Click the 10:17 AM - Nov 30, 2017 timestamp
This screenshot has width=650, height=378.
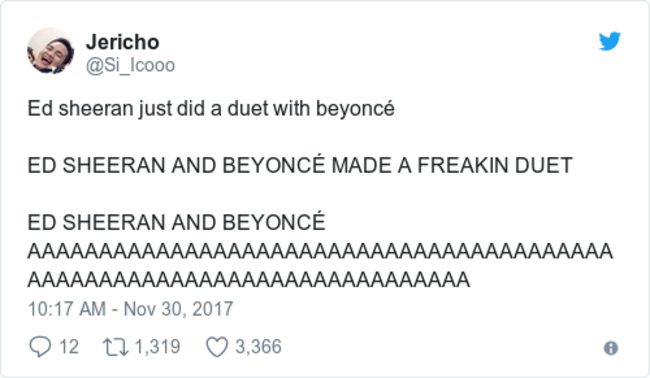click(x=130, y=309)
